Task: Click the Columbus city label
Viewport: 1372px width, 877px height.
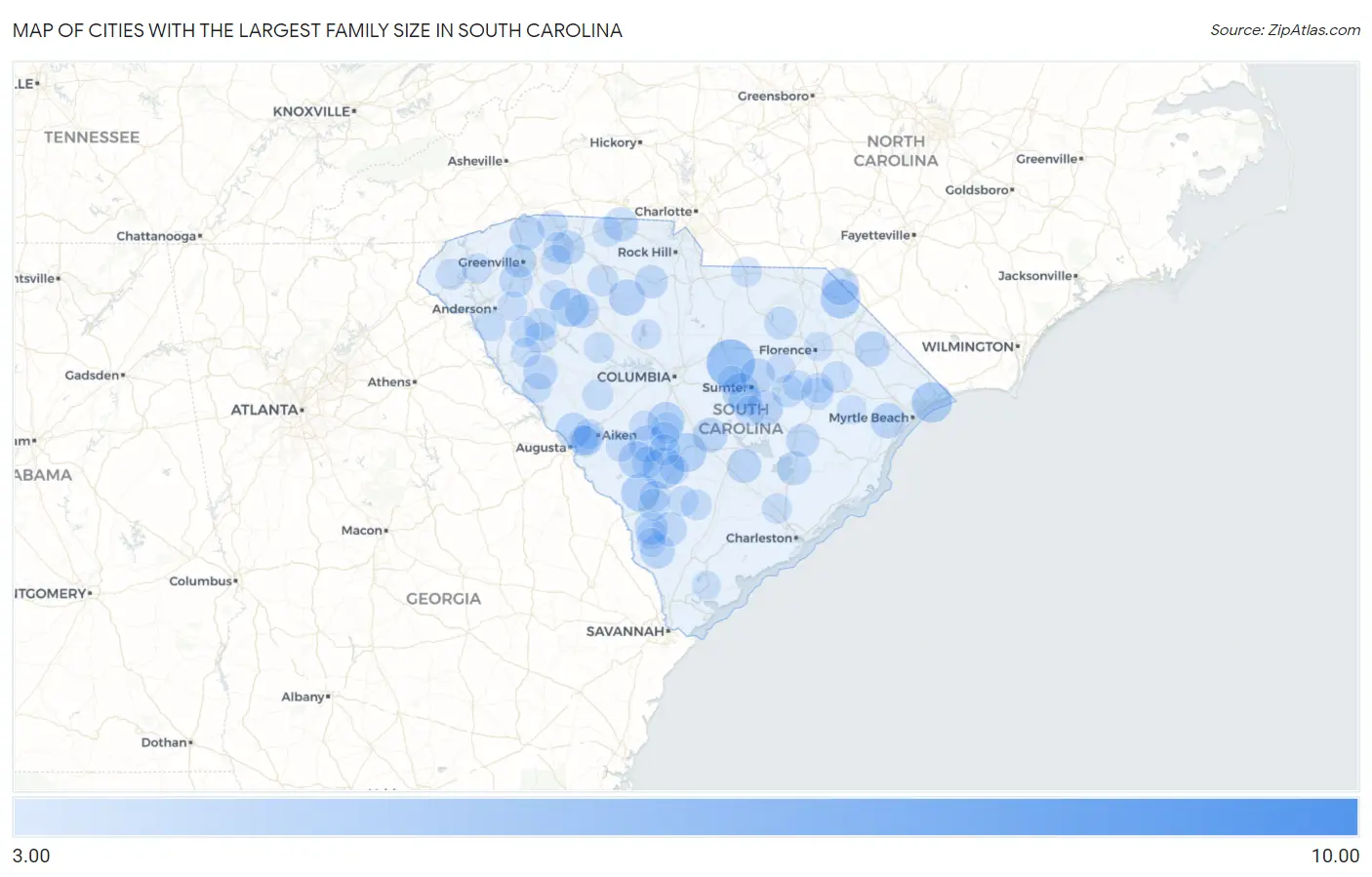Action: point(201,581)
